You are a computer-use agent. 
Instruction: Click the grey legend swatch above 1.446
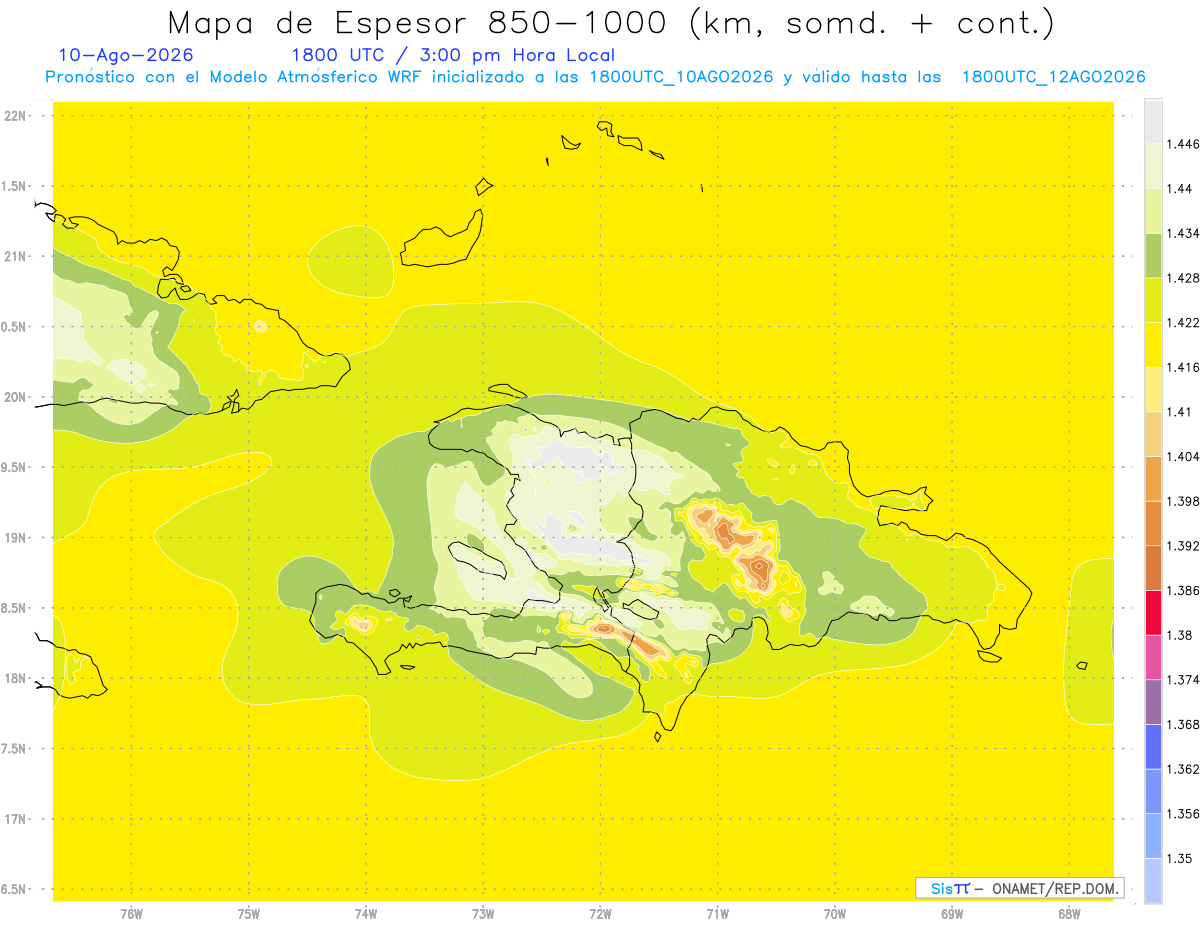click(x=1153, y=121)
